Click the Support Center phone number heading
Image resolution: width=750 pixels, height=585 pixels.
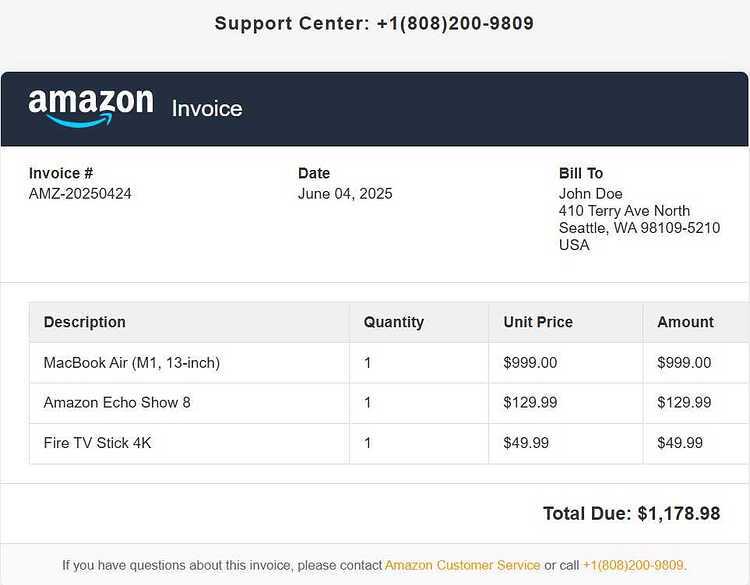374,23
